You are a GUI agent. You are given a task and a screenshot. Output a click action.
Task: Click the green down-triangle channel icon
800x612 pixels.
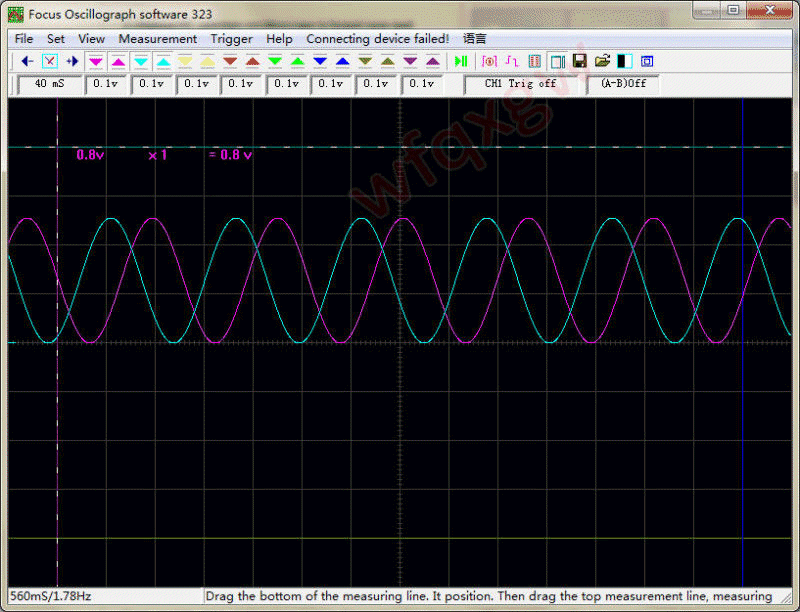(x=275, y=61)
